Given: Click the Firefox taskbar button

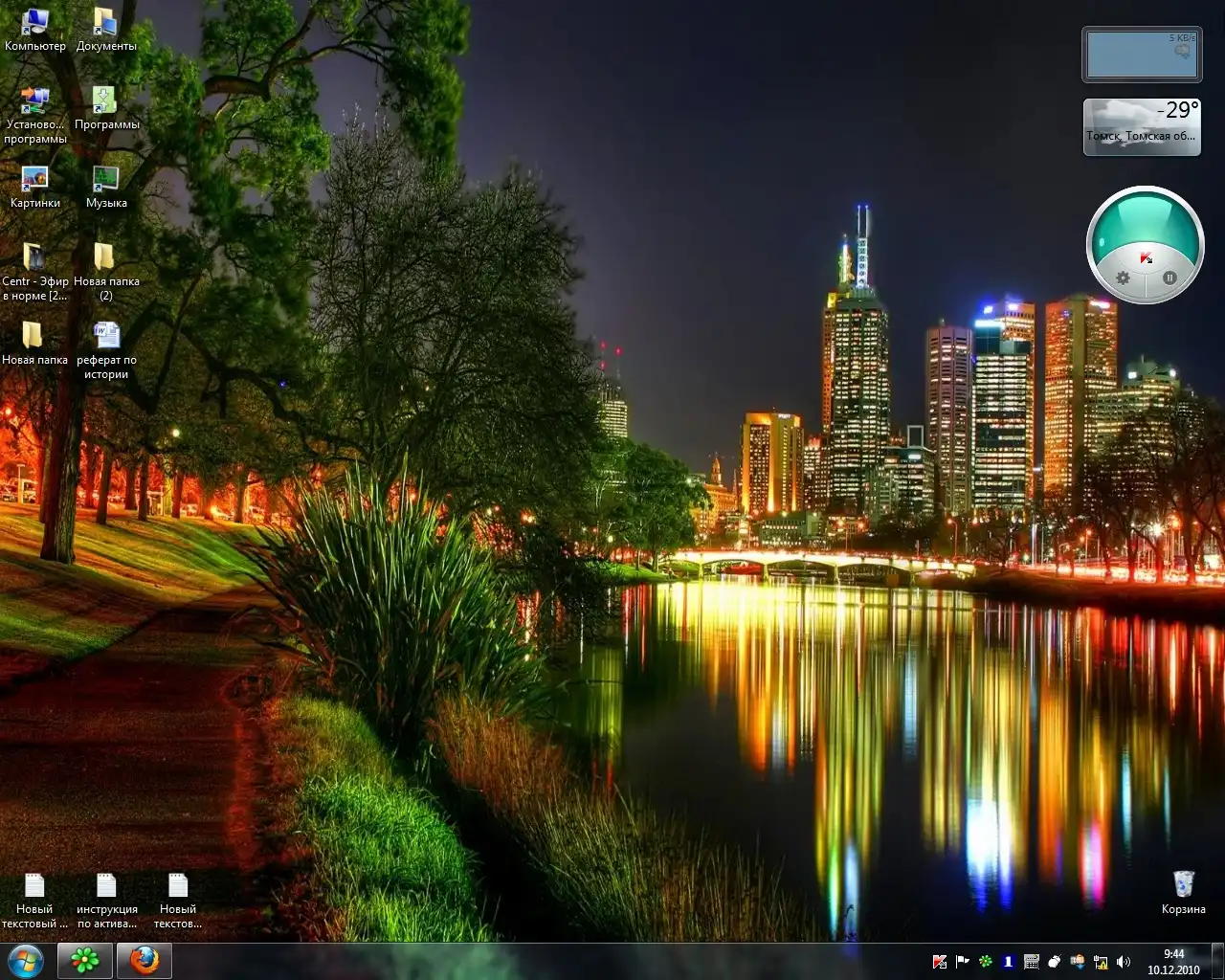Looking at the screenshot, I should click(x=145, y=960).
